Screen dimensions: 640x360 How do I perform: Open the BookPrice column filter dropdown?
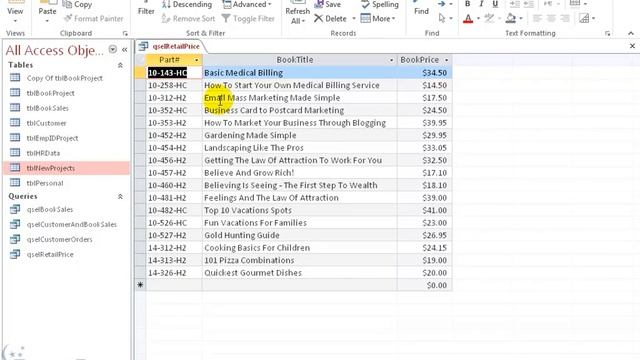pos(447,60)
